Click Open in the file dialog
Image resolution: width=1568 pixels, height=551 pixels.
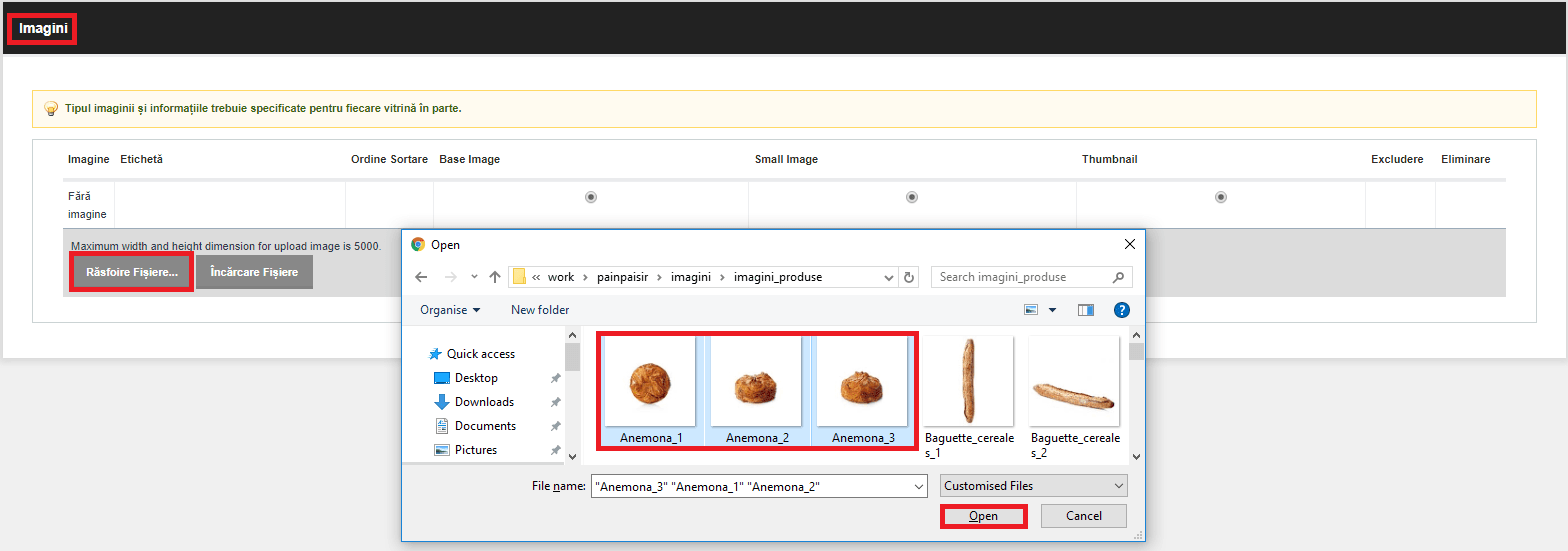coord(983,516)
